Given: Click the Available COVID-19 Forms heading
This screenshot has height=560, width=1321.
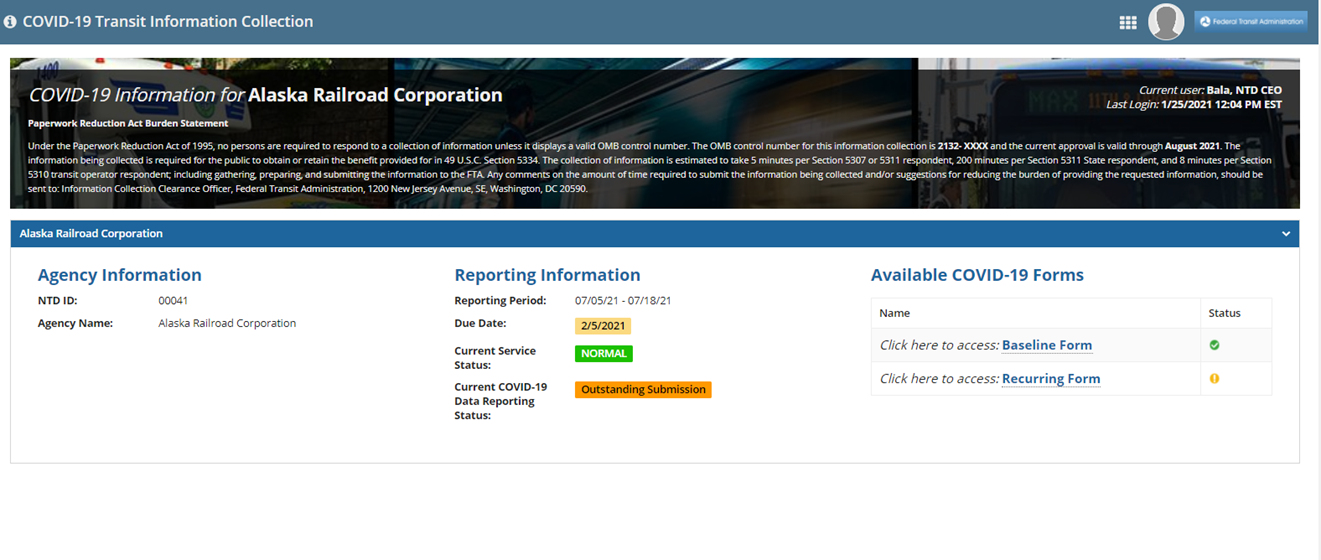Looking at the screenshot, I should [977, 275].
